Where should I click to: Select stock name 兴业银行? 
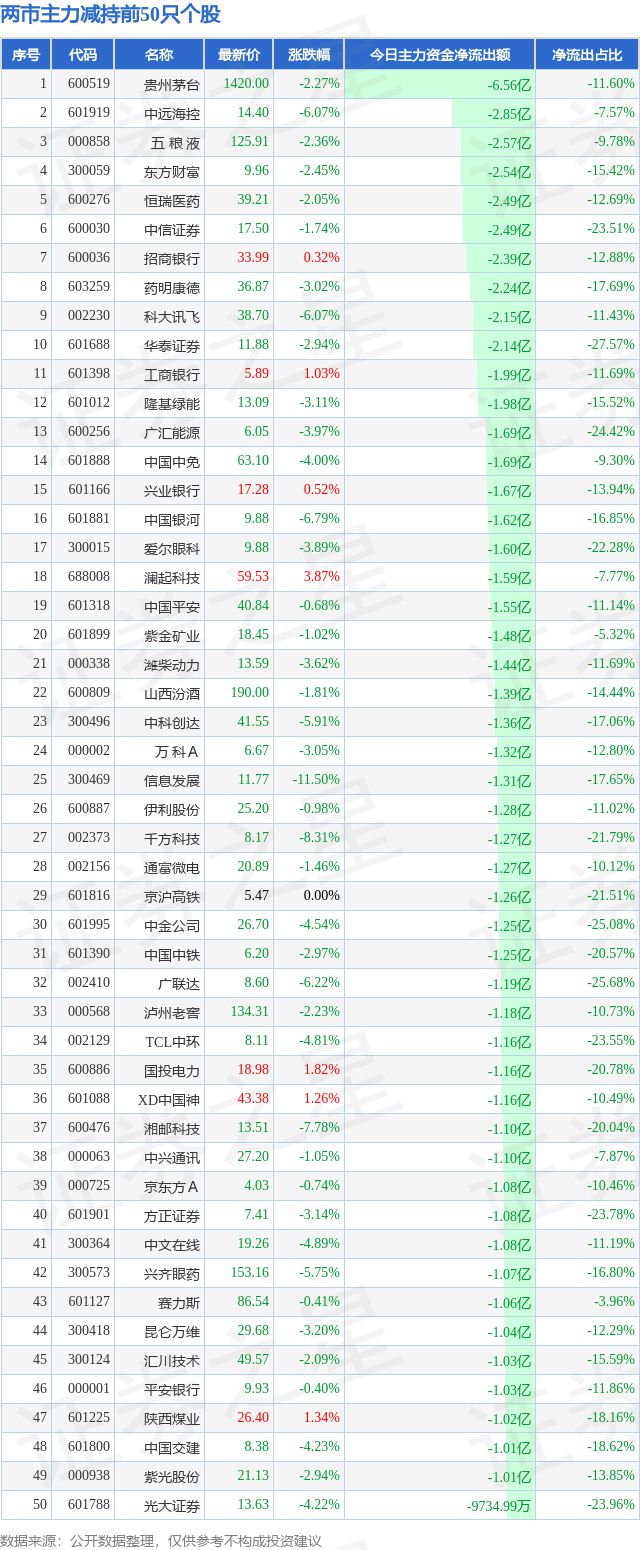pyautogui.click(x=172, y=490)
